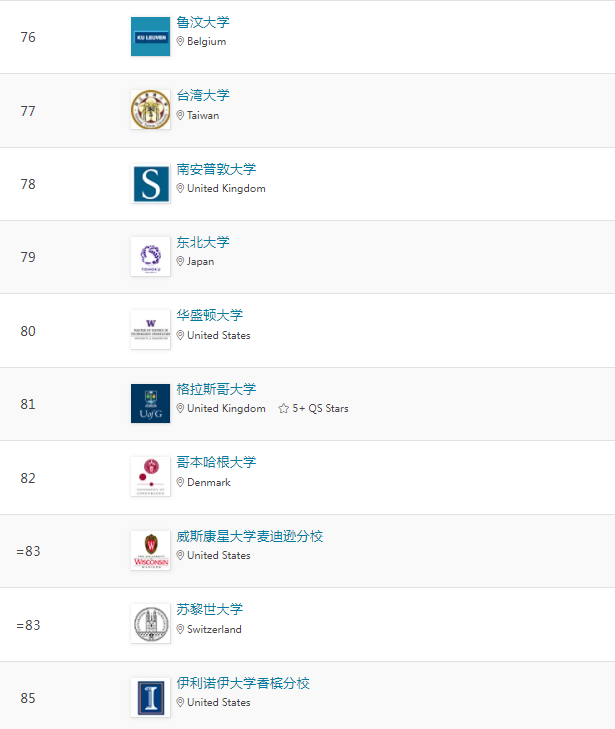The height and width of the screenshot is (729, 615).
Task: Click the University of Copenhagen logo
Action: point(150,477)
